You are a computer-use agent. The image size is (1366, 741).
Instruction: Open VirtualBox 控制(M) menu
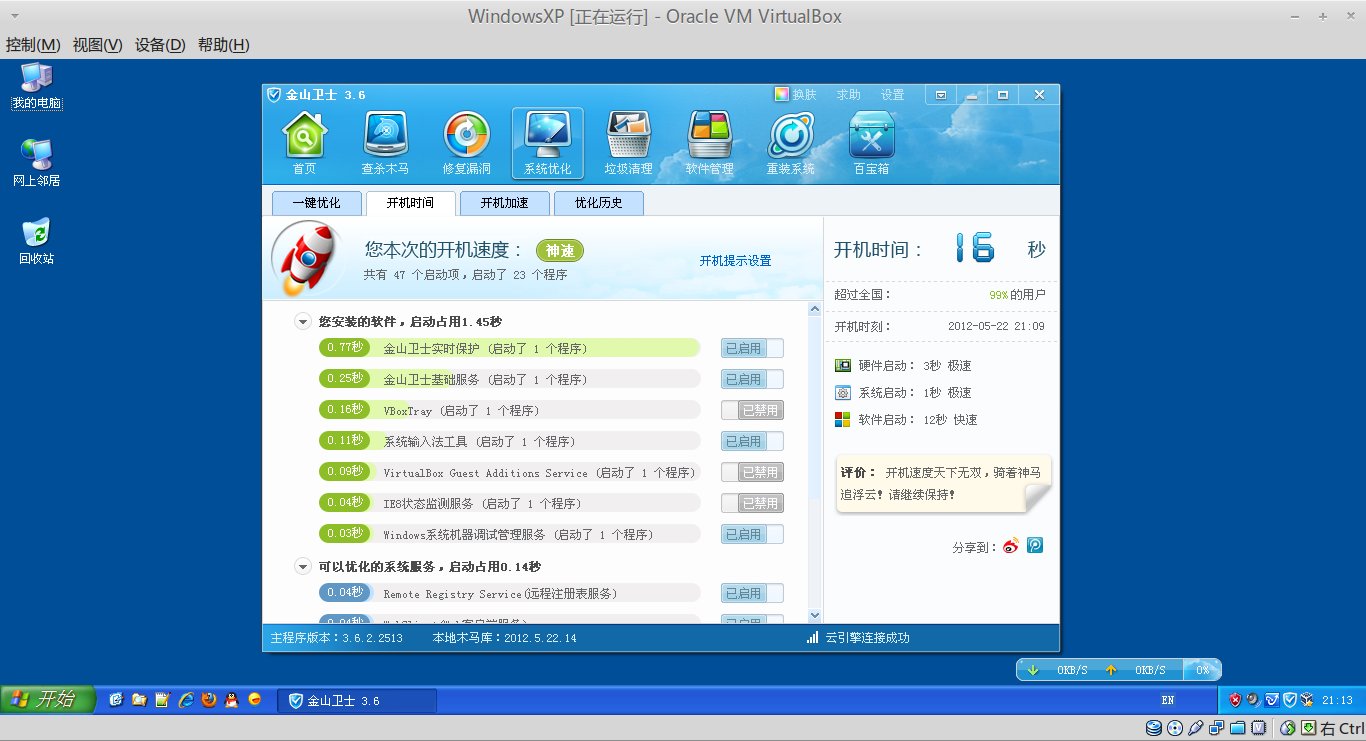[33, 45]
